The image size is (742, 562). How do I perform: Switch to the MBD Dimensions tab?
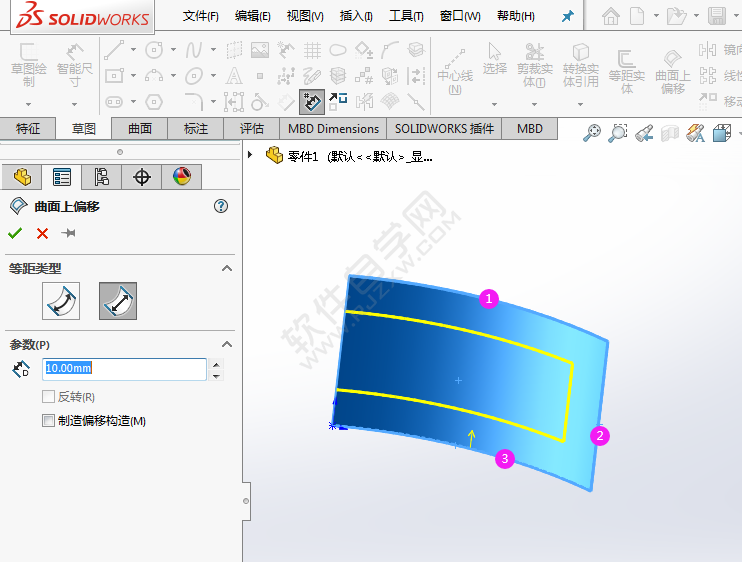333,129
